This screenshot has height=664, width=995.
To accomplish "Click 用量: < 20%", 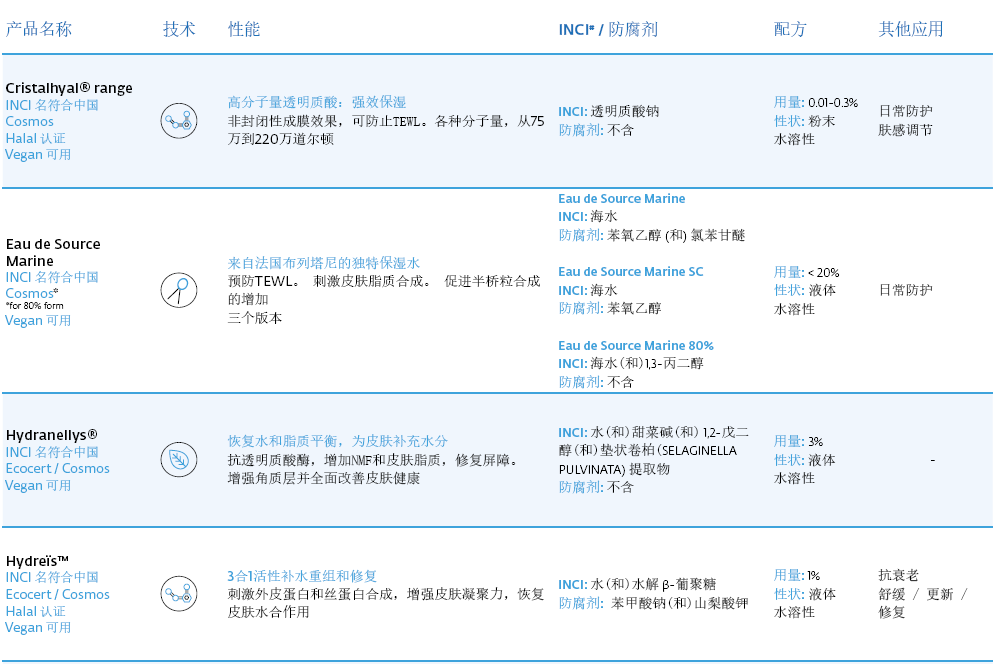I will tap(807, 272).
